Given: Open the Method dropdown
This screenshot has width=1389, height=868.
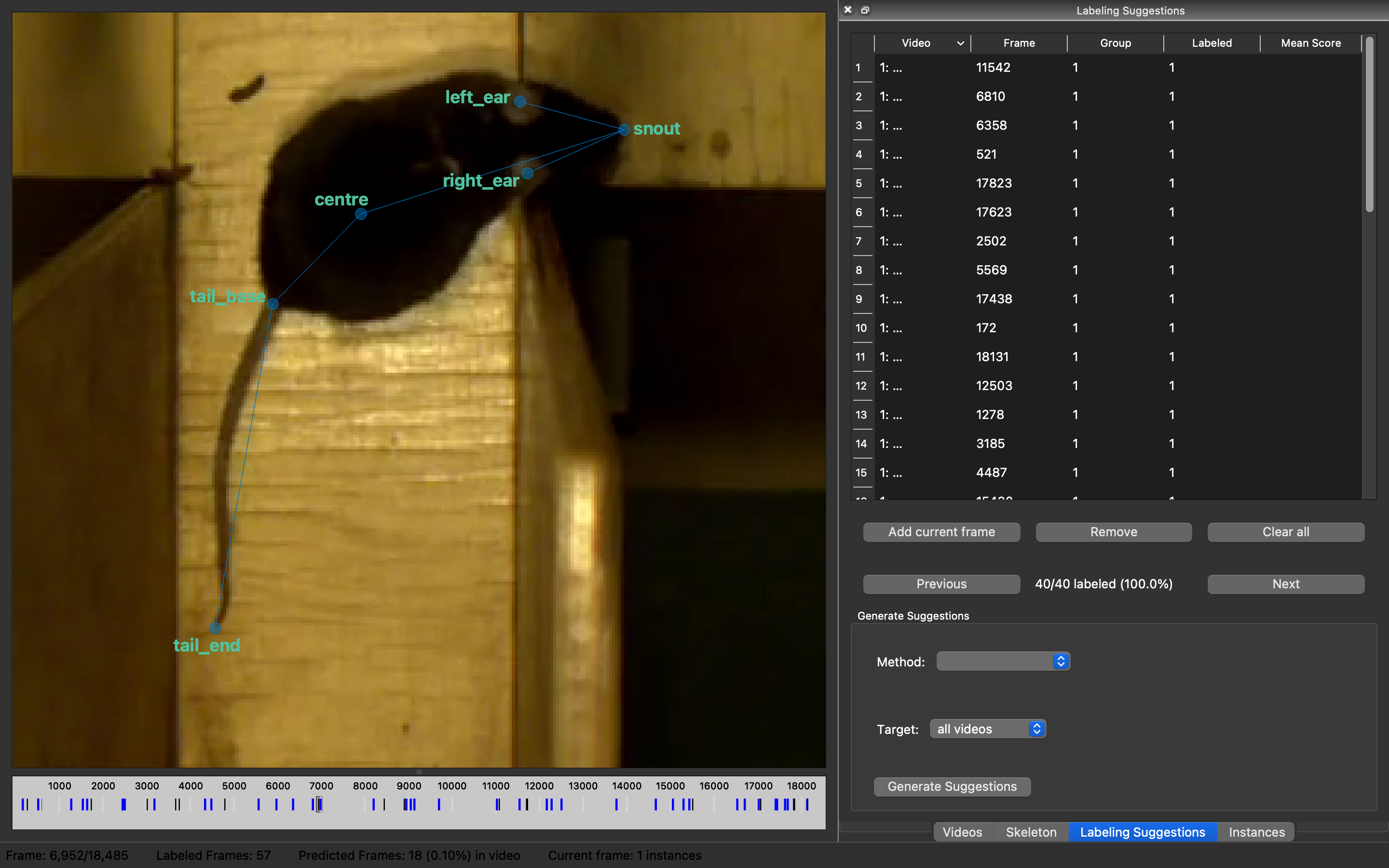Looking at the screenshot, I should tap(1003, 661).
